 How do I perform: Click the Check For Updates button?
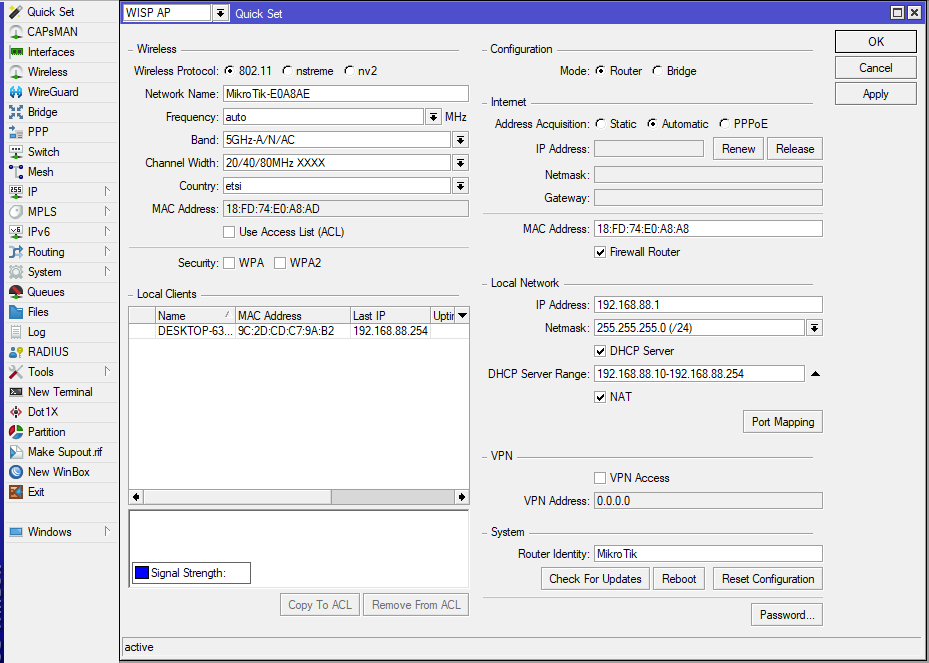pos(594,578)
